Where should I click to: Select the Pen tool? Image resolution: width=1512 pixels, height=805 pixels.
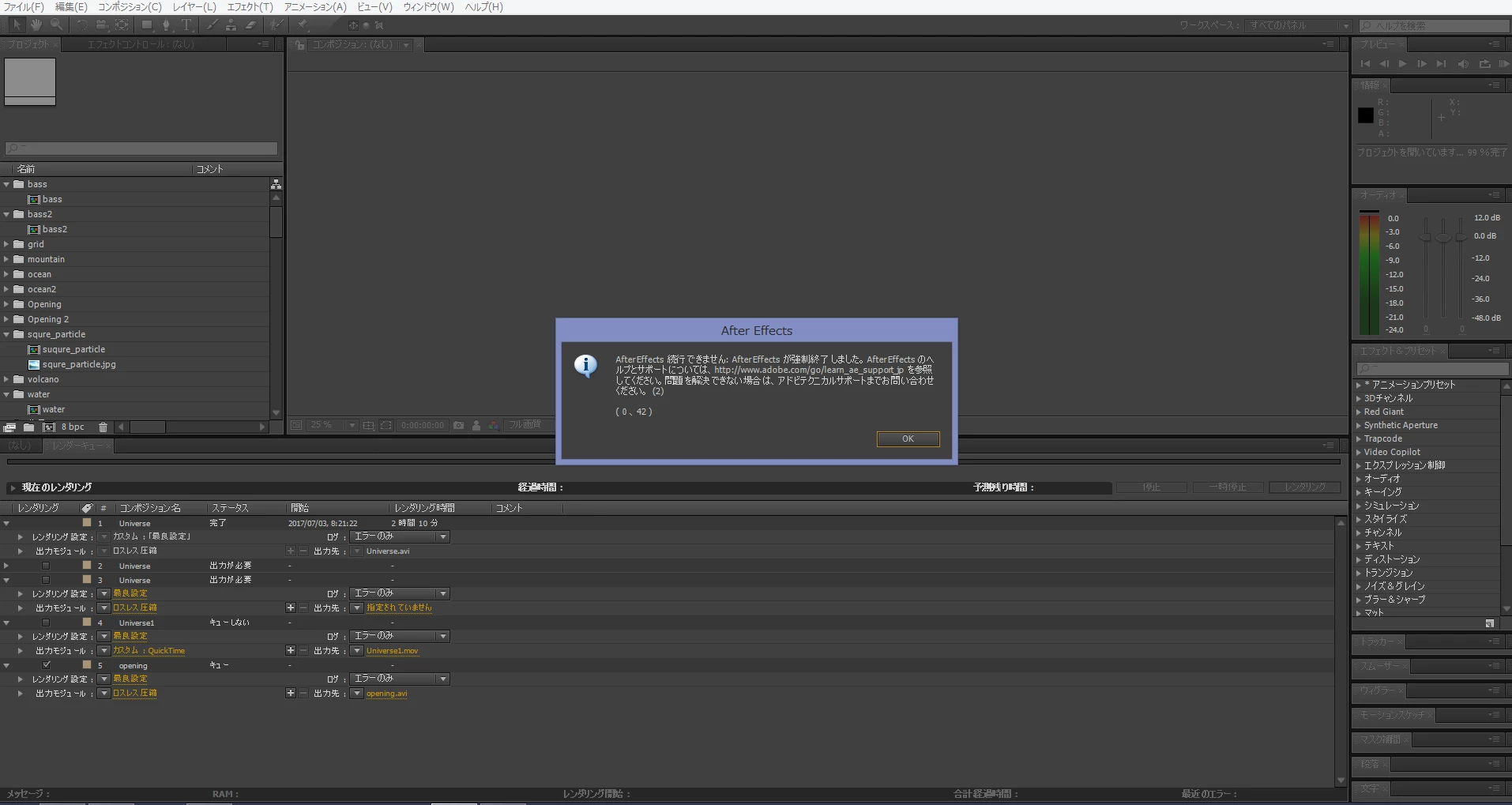click(x=167, y=25)
